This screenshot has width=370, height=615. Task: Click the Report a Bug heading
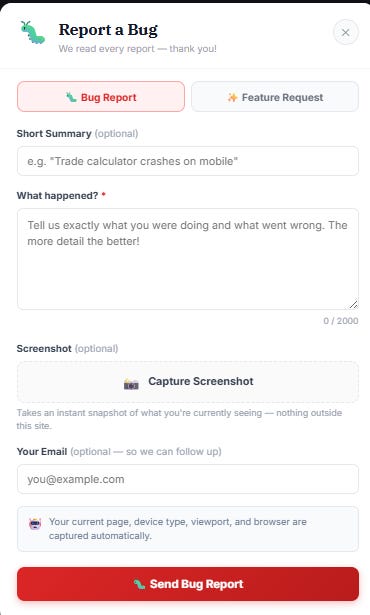108,30
